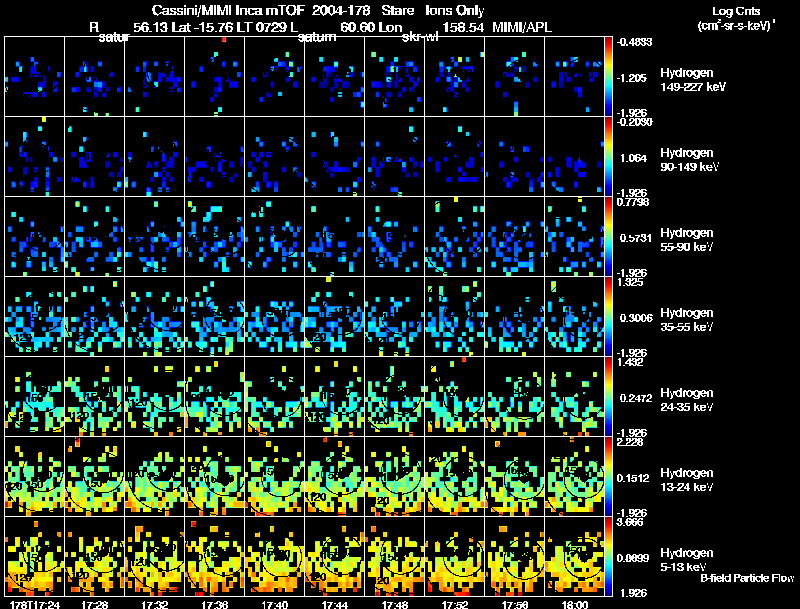Click the '3.666' color scale value
This screenshot has width=800, height=609.
coord(630,522)
